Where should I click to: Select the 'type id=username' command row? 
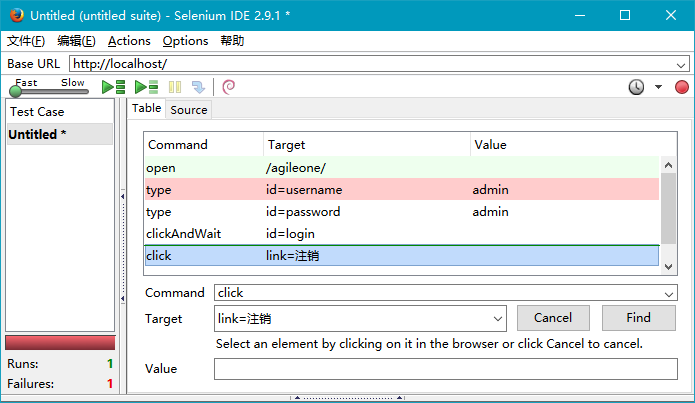402,190
